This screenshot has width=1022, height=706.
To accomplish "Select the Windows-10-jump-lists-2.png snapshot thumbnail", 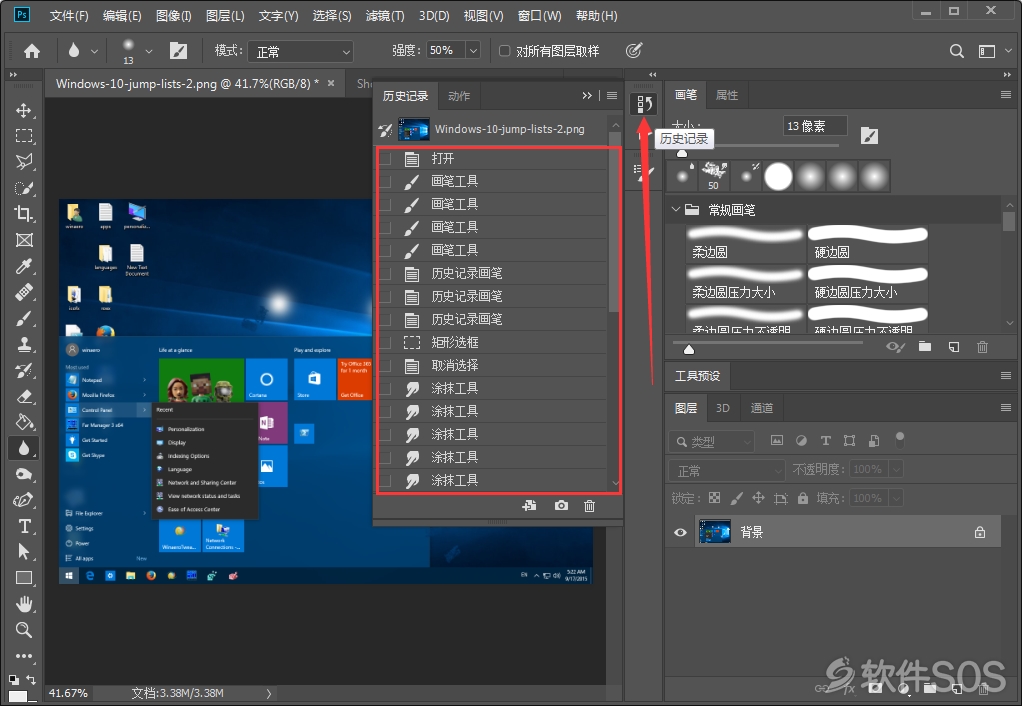I will tap(414, 129).
